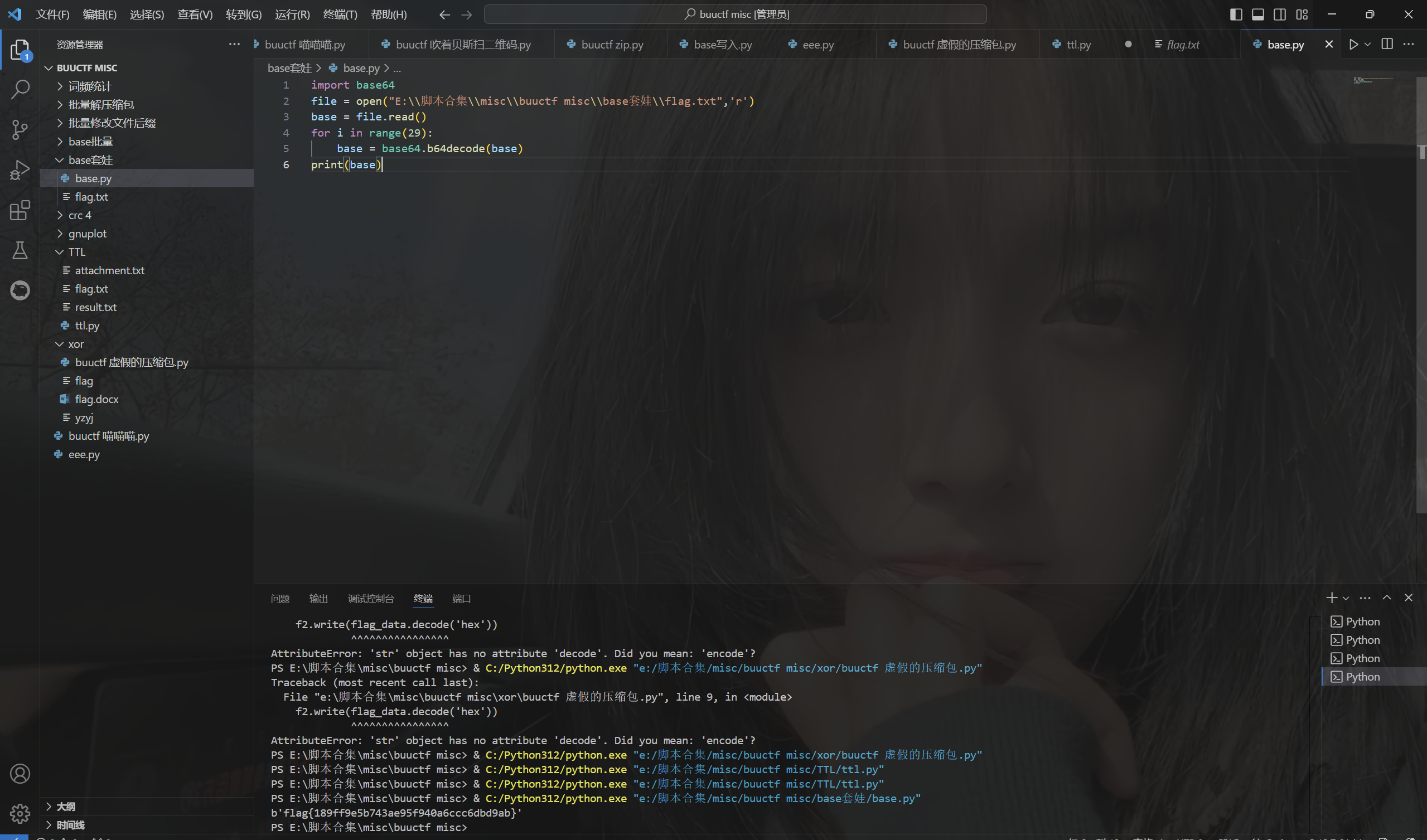Switch to the 问题 panel tab
This screenshot has height=840, width=1427.
point(280,598)
